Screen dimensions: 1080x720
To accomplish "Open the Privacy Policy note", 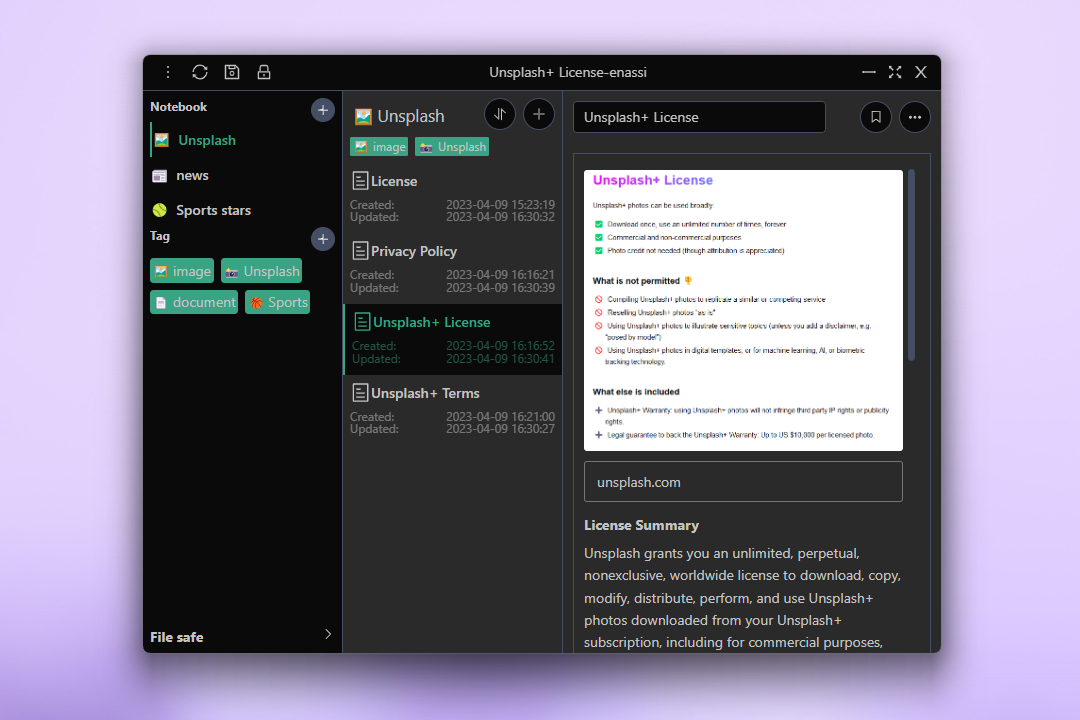I will point(453,269).
